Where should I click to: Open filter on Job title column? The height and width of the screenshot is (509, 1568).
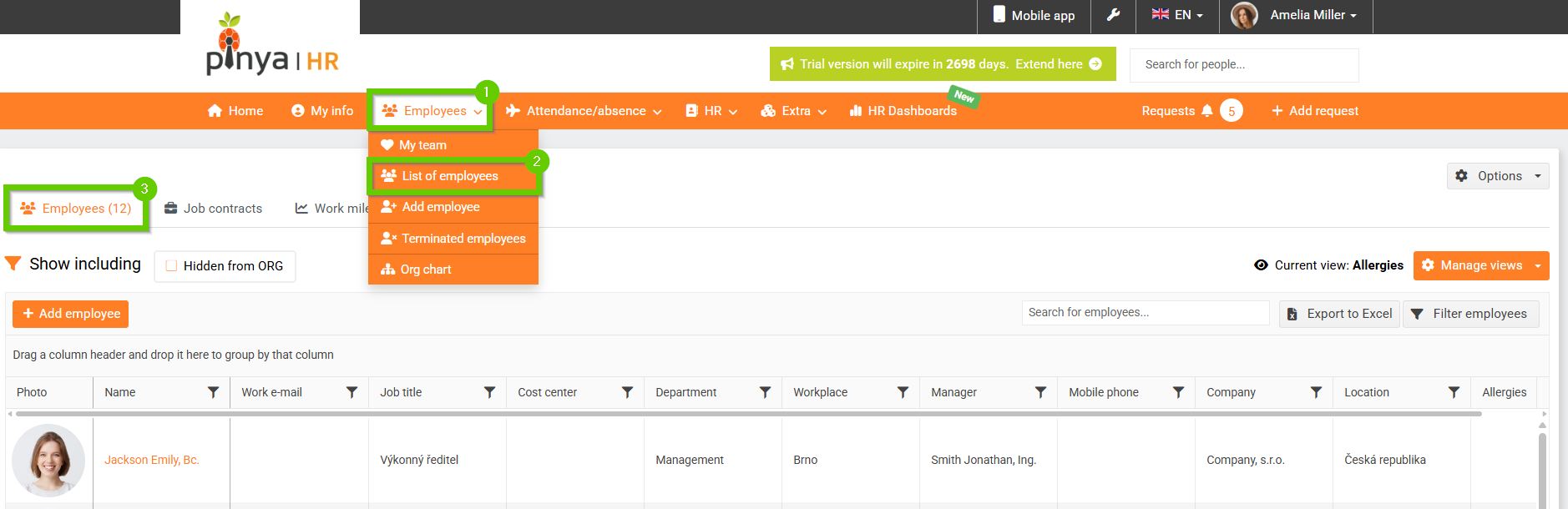[489, 392]
